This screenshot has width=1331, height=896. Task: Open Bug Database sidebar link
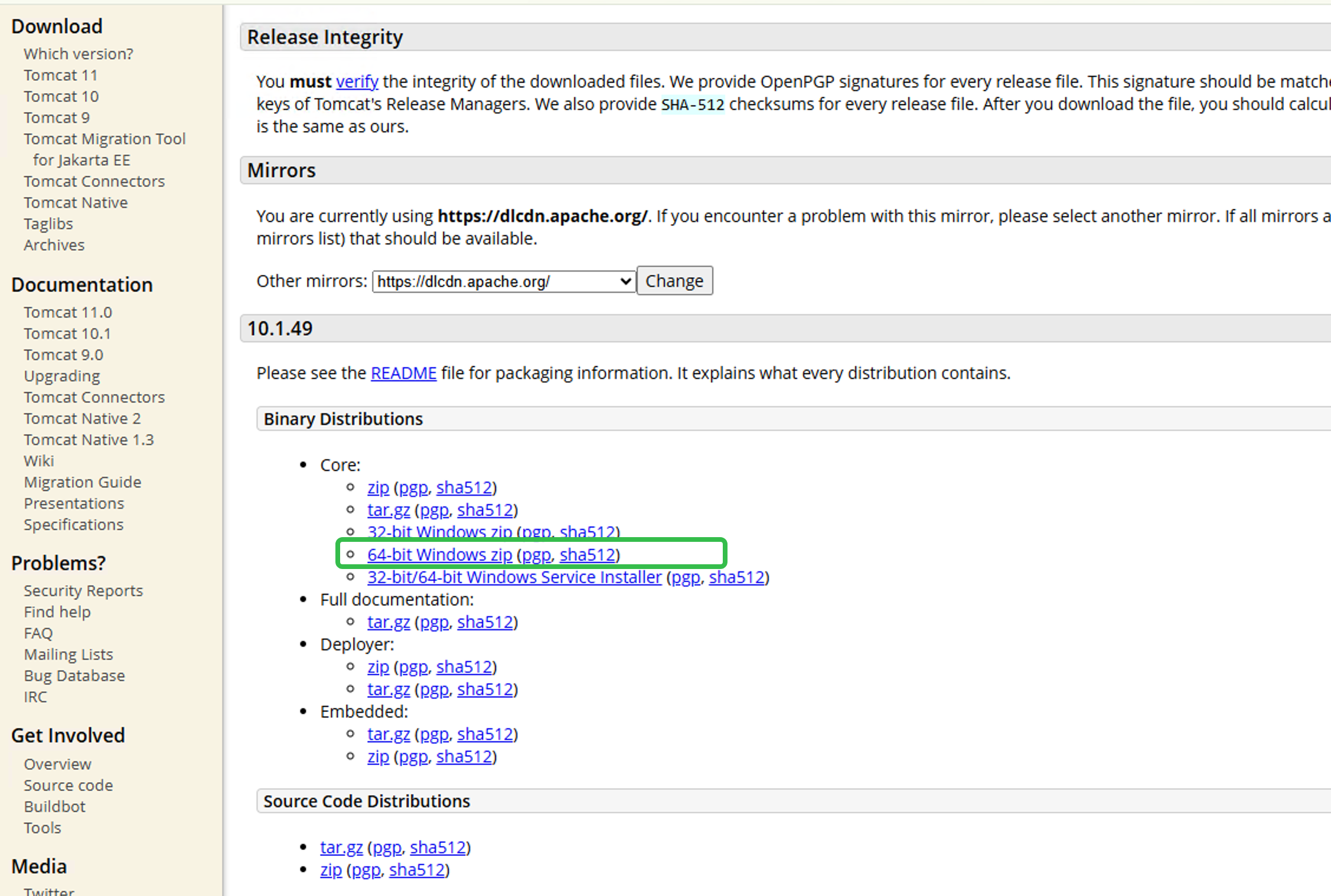tap(74, 676)
